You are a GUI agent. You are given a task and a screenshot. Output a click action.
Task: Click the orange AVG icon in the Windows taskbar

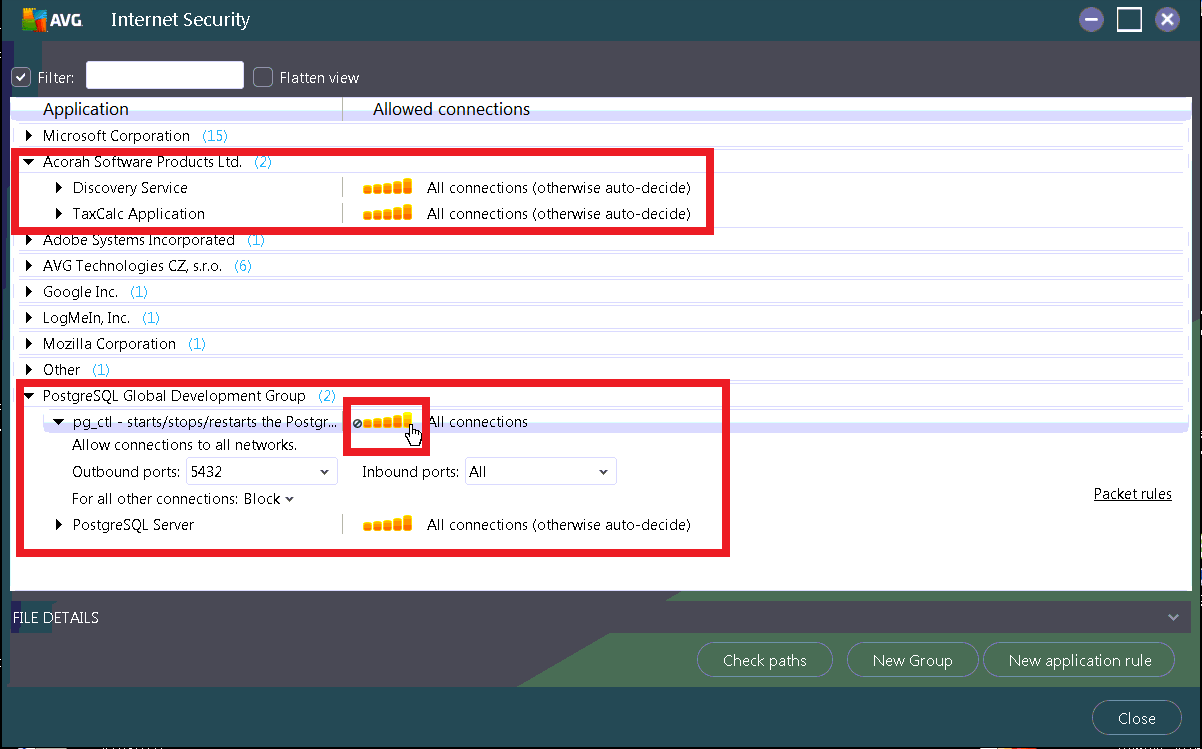[x=1008, y=746]
